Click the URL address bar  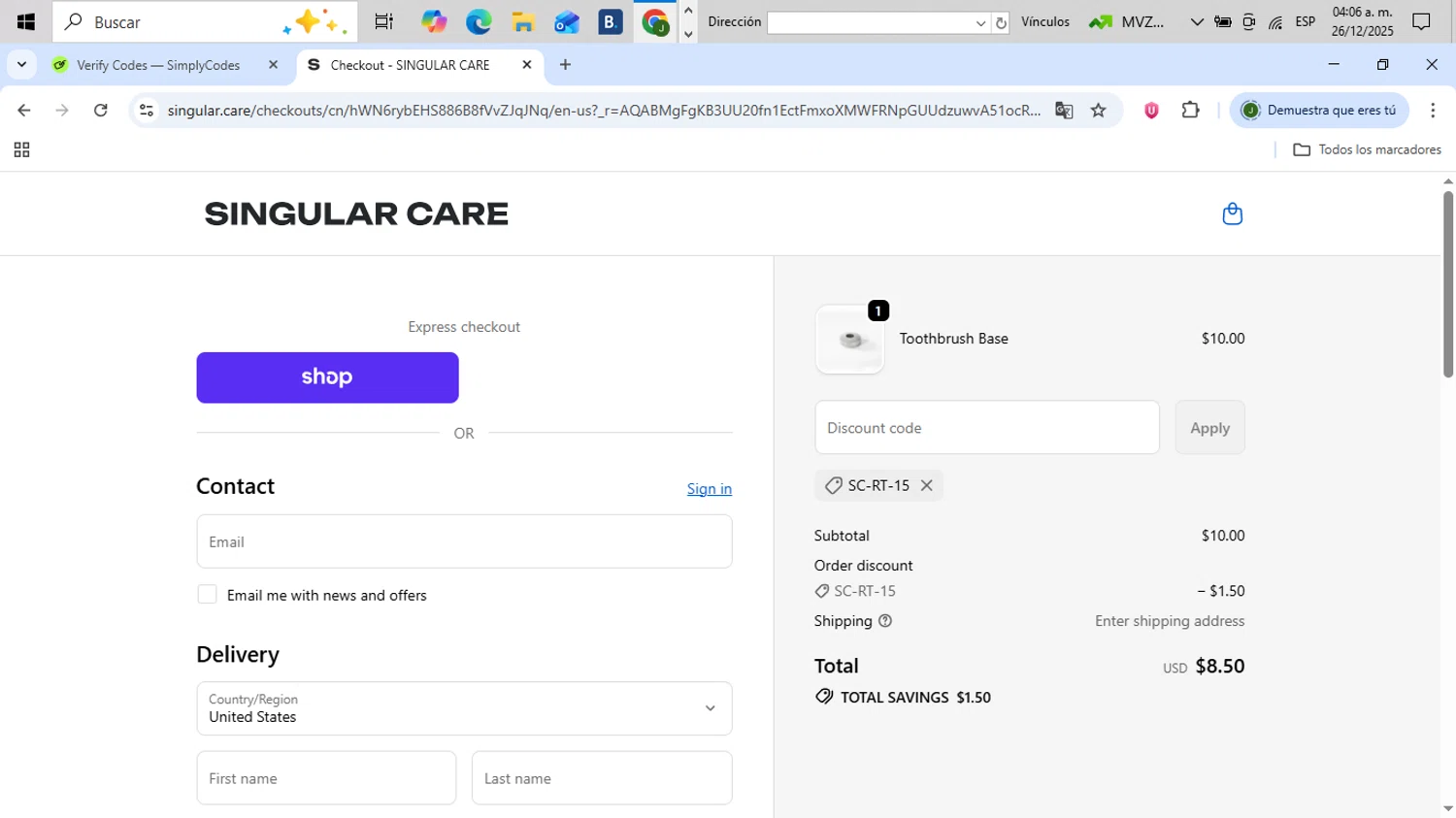[x=602, y=111]
